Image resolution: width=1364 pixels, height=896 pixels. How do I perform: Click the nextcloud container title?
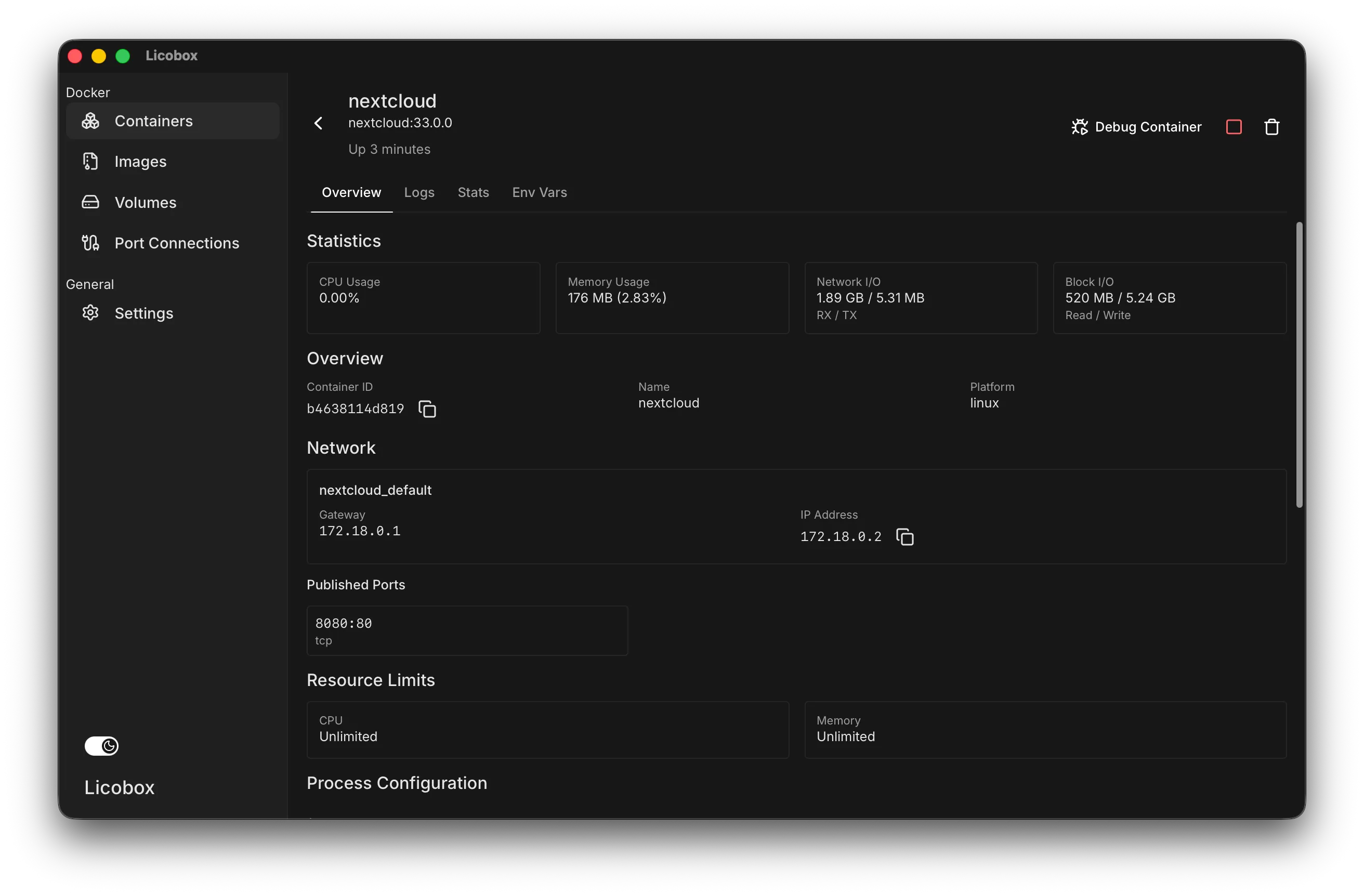(x=392, y=101)
